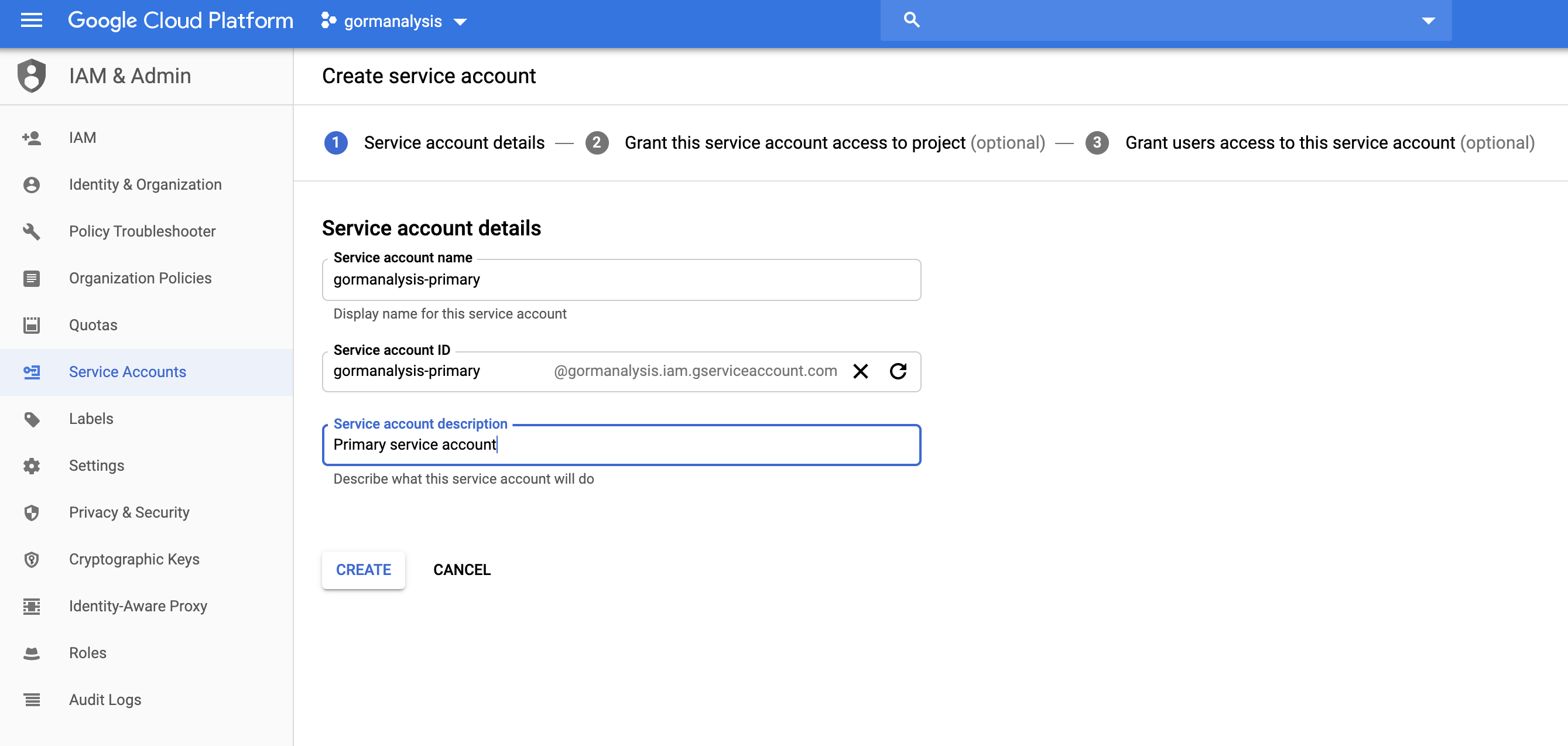Clear the service account ID field
The height and width of the screenshot is (746, 1568).
(x=860, y=371)
